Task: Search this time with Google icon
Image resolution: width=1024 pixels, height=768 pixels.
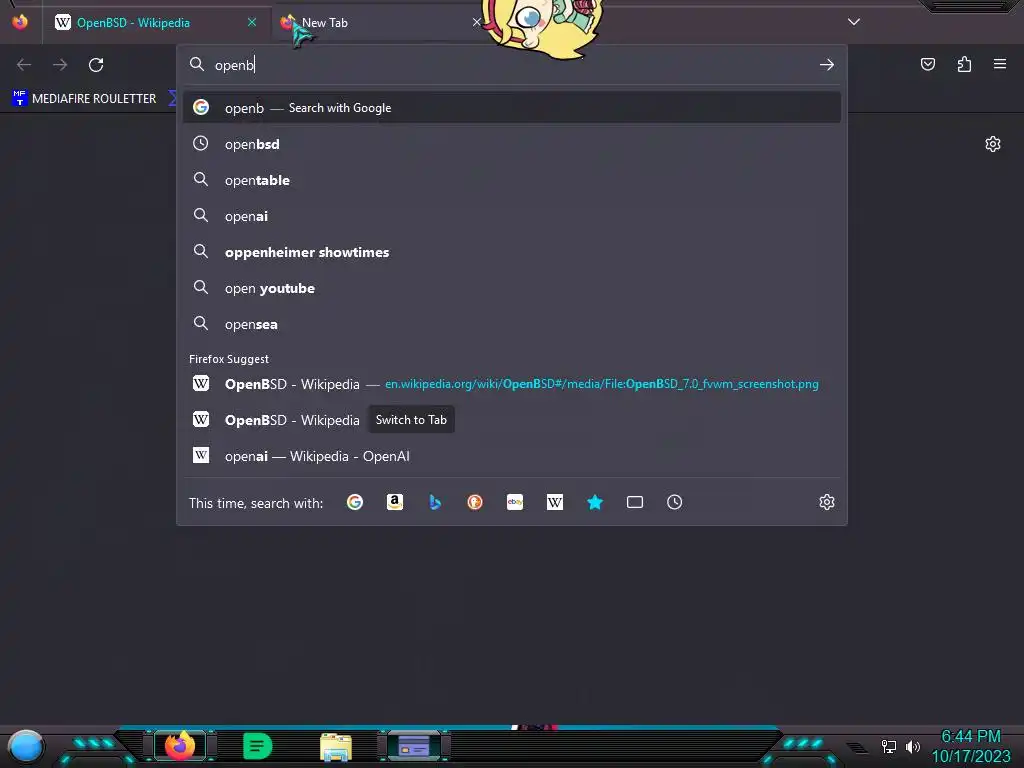Action: tap(355, 502)
